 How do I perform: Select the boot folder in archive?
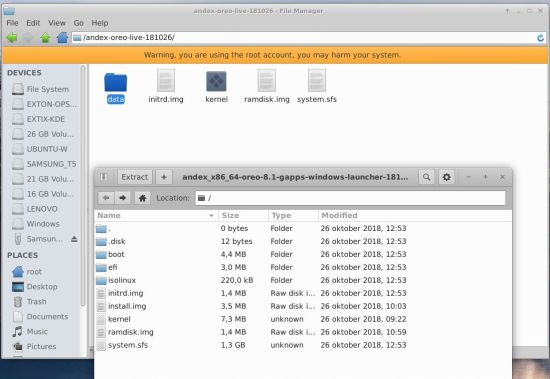click(303, 254)
